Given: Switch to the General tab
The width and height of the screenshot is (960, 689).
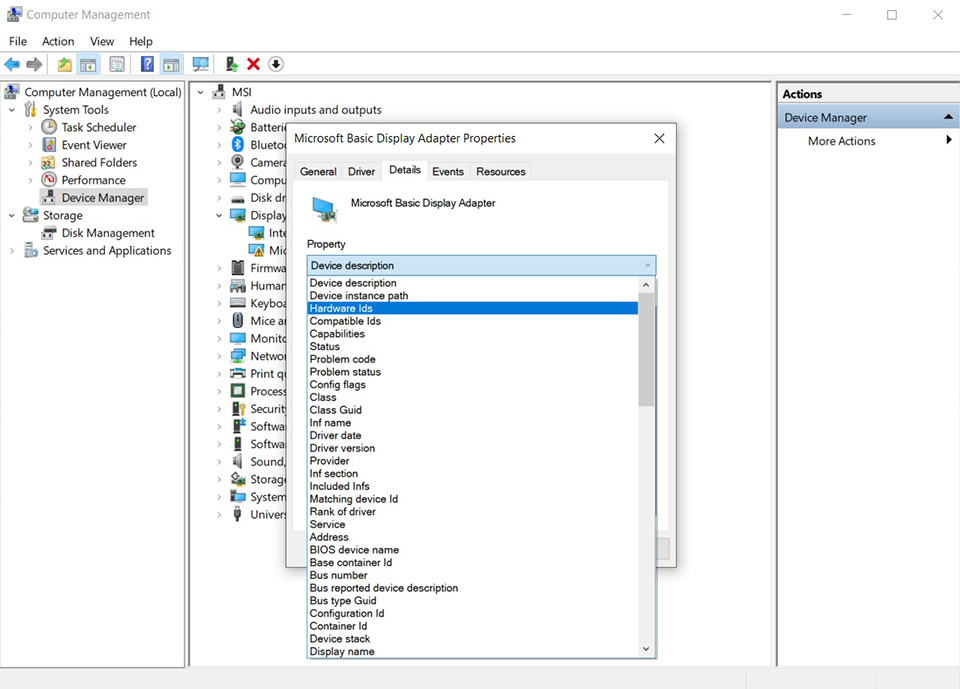Looking at the screenshot, I should point(318,171).
